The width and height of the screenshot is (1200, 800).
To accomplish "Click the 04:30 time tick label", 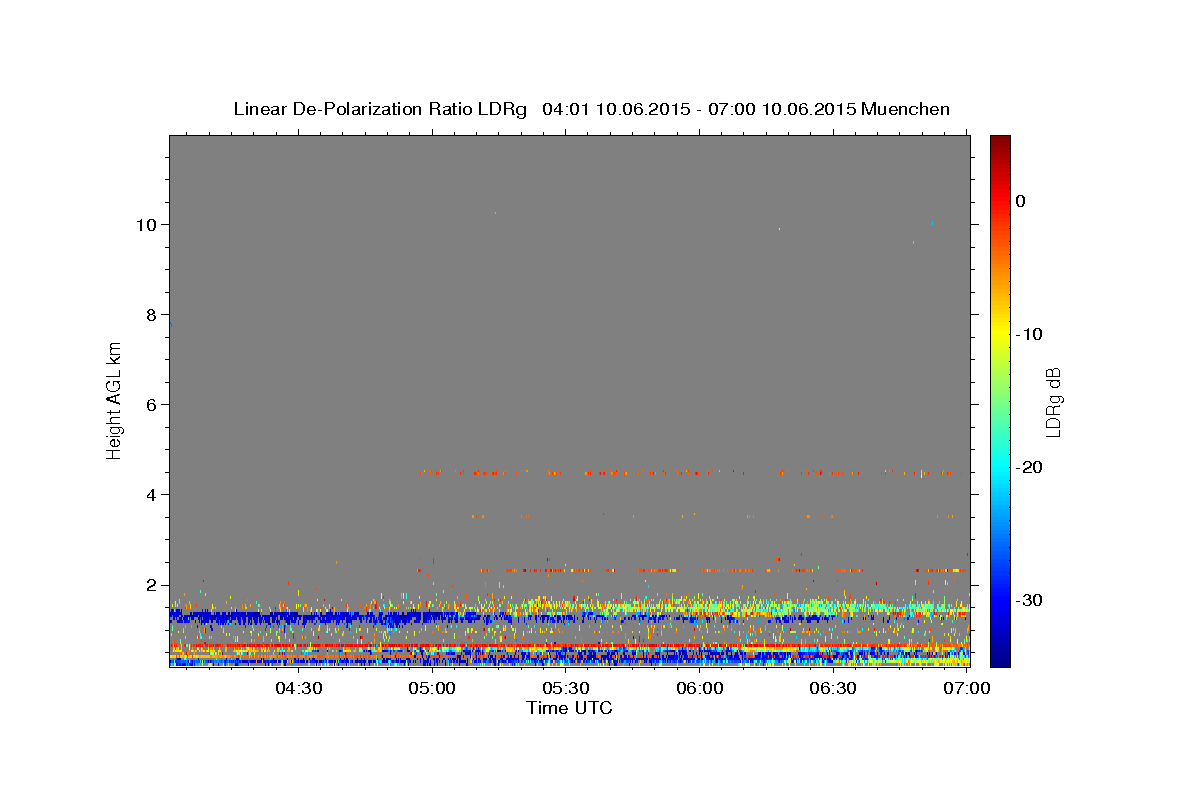I will pyautogui.click(x=299, y=688).
